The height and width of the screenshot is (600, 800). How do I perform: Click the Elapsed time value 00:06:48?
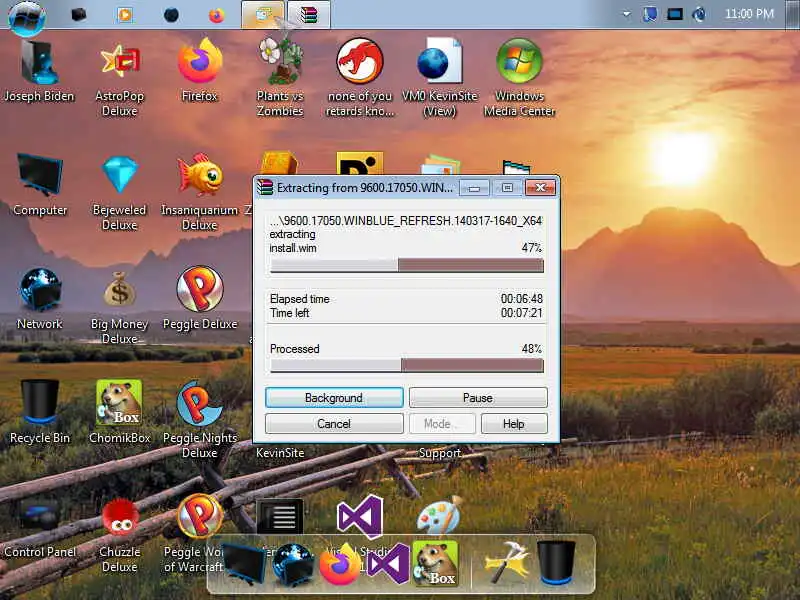click(x=521, y=298)
